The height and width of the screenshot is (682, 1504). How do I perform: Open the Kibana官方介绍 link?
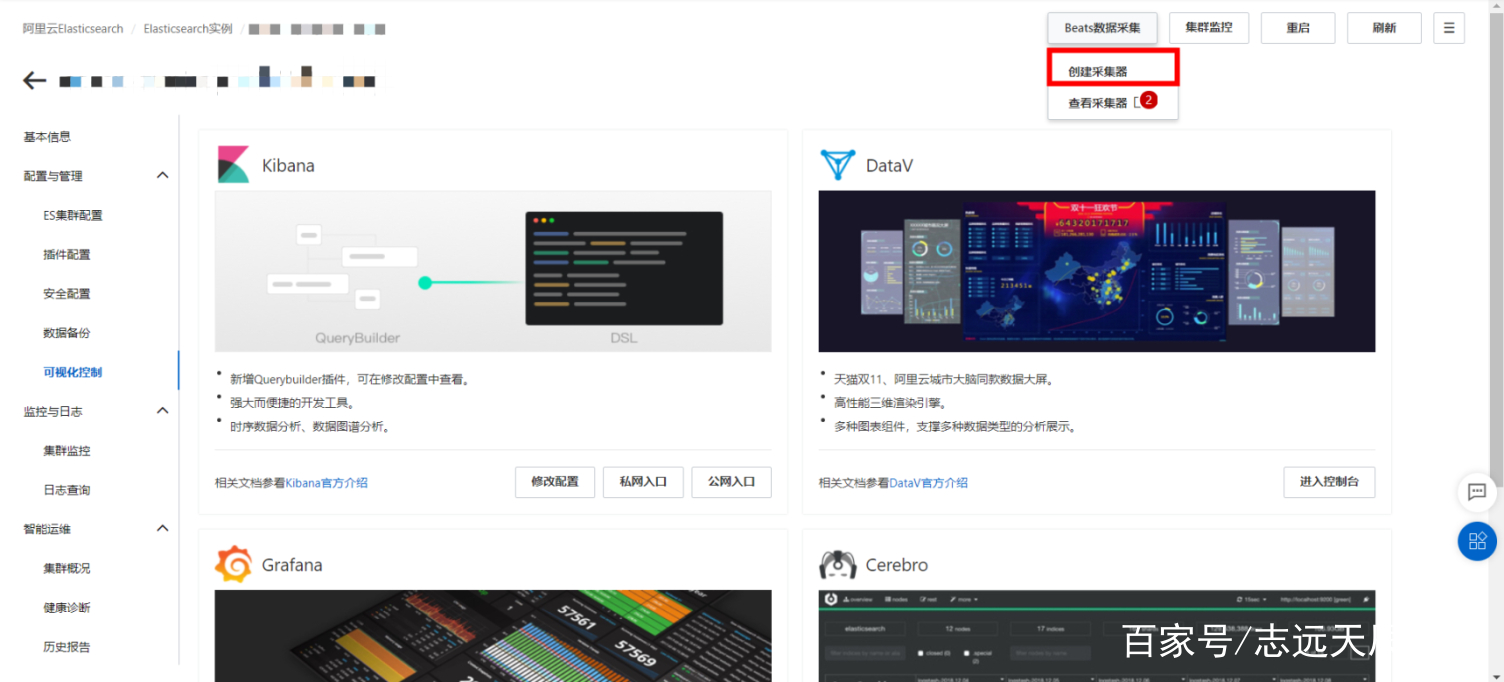click(x=326, y=483)
